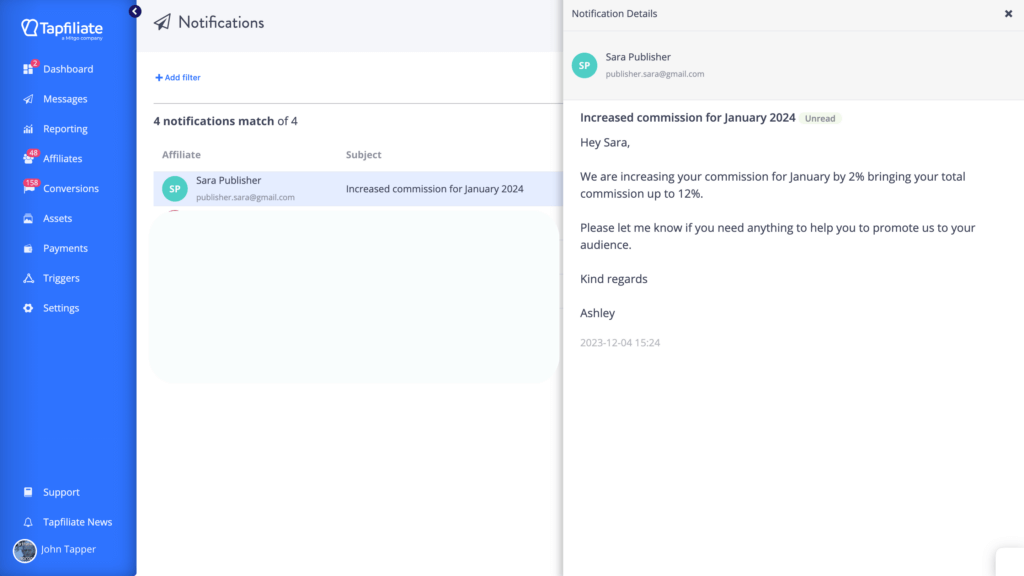Image resolution: width=1024 pixels, height=576 pixels.
Task: Click the Payments wallet icon
Action: pos(29,248)
